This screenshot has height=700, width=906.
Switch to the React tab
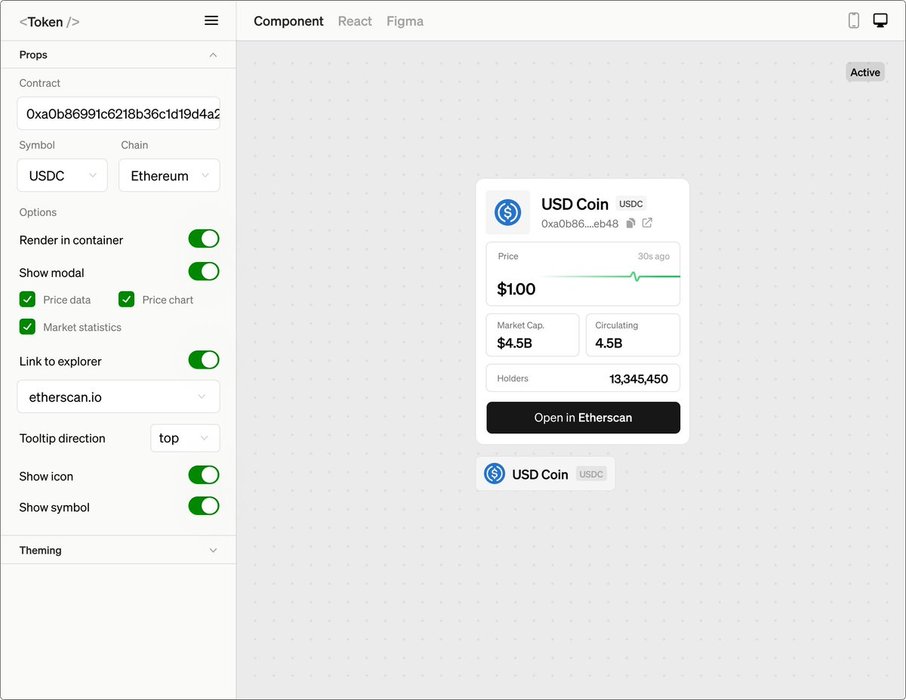pos(355,21)
